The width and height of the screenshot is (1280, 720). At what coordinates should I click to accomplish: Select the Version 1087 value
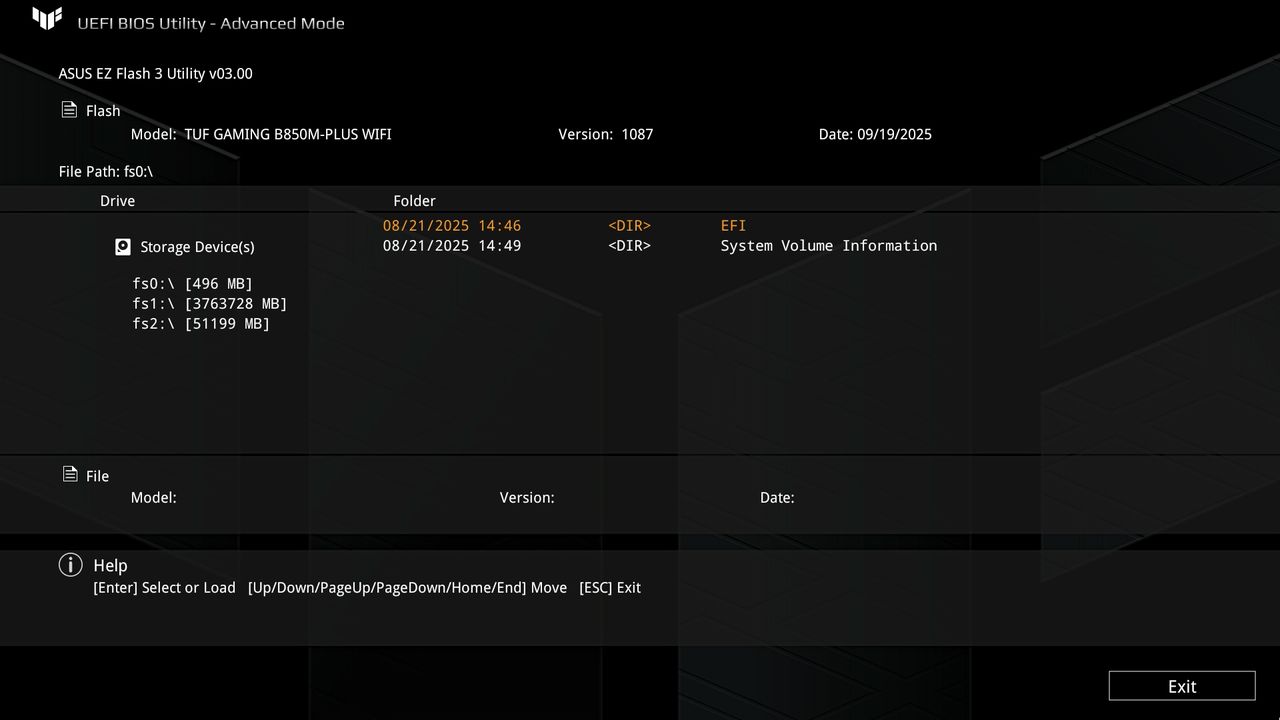[638, 133]
